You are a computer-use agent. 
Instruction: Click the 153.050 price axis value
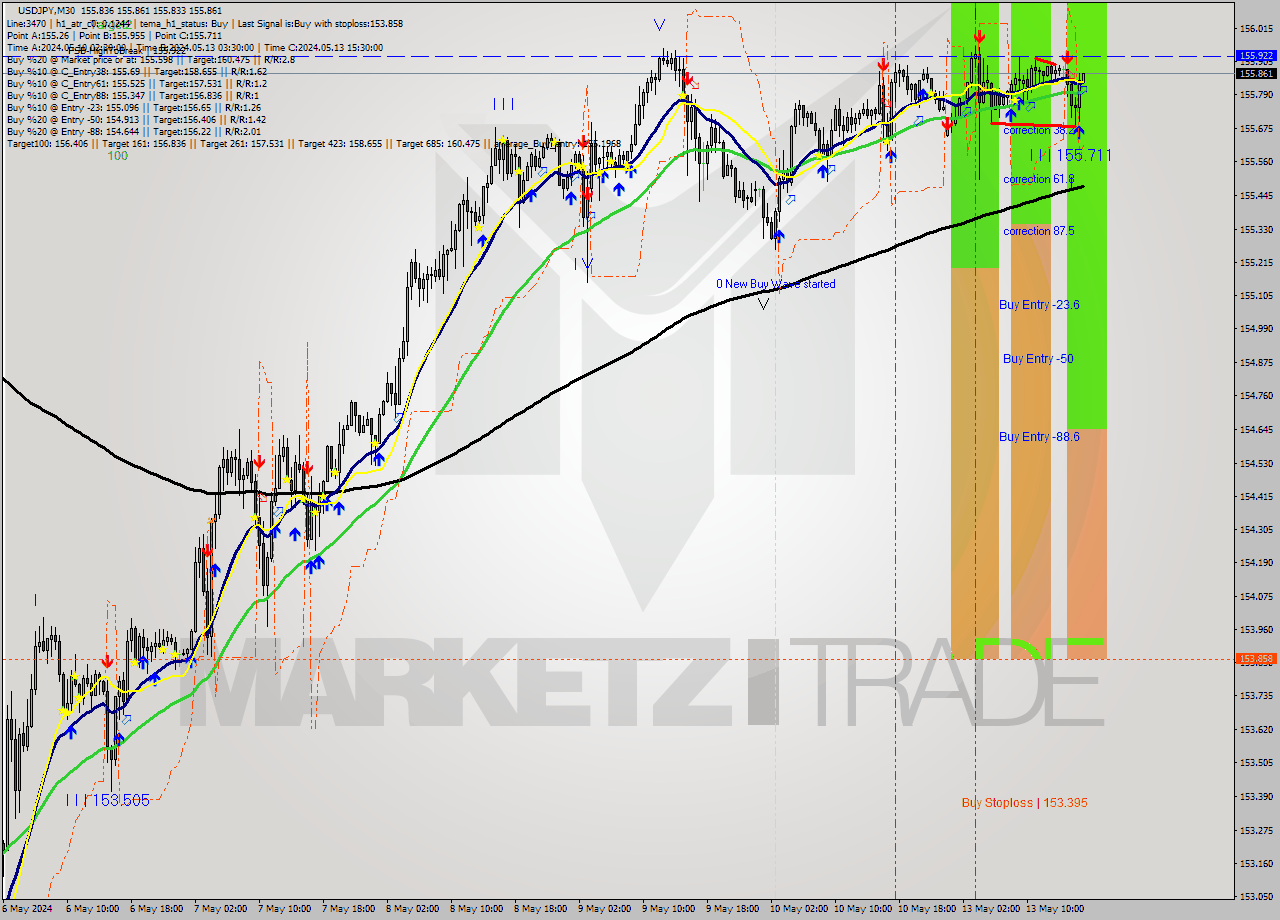click(1256, 896)
